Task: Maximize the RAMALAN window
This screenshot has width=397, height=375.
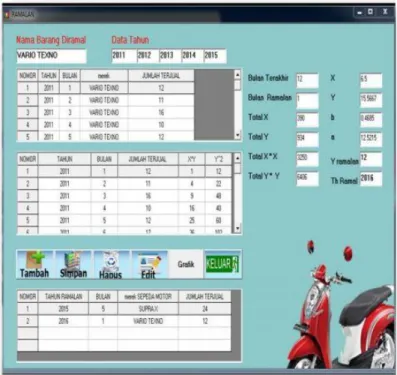Action: click(370, 12)
